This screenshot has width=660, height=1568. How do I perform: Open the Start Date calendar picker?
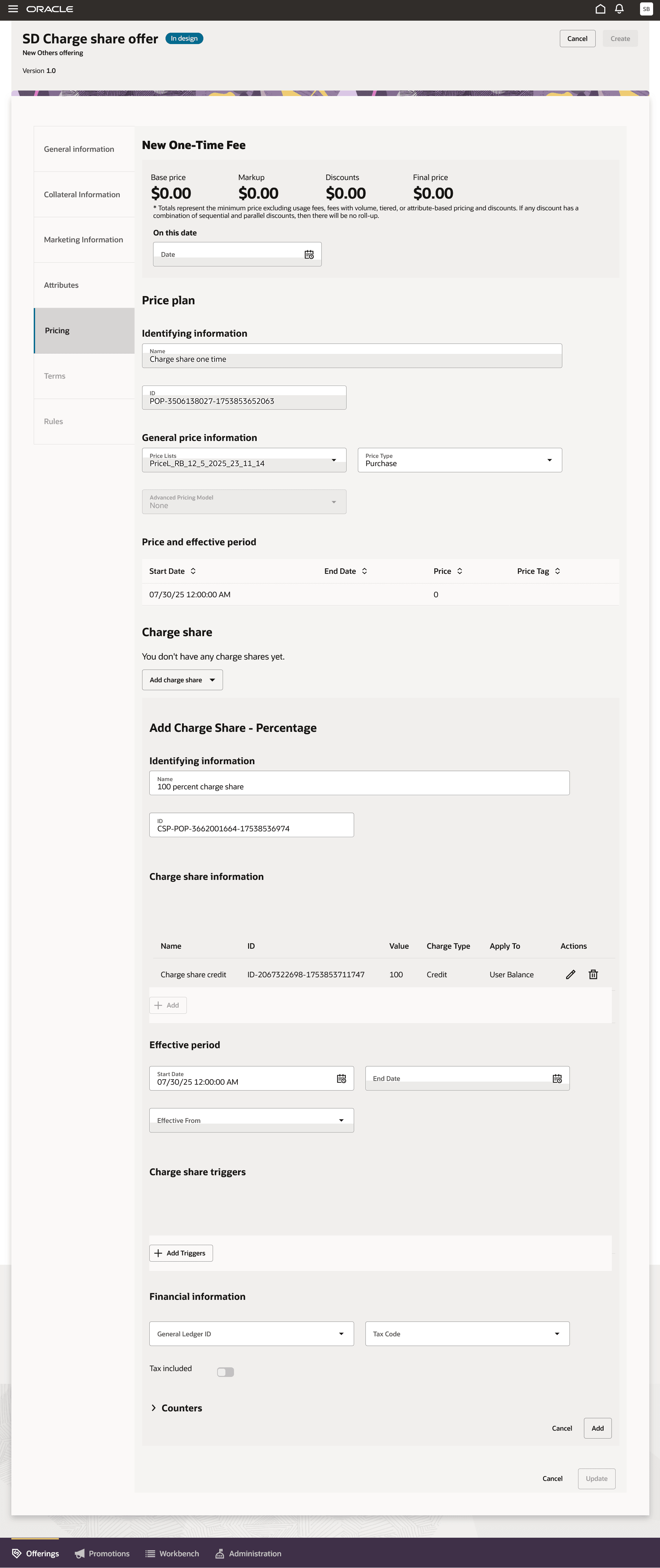pyautogui.click(x=341, y=1078)
